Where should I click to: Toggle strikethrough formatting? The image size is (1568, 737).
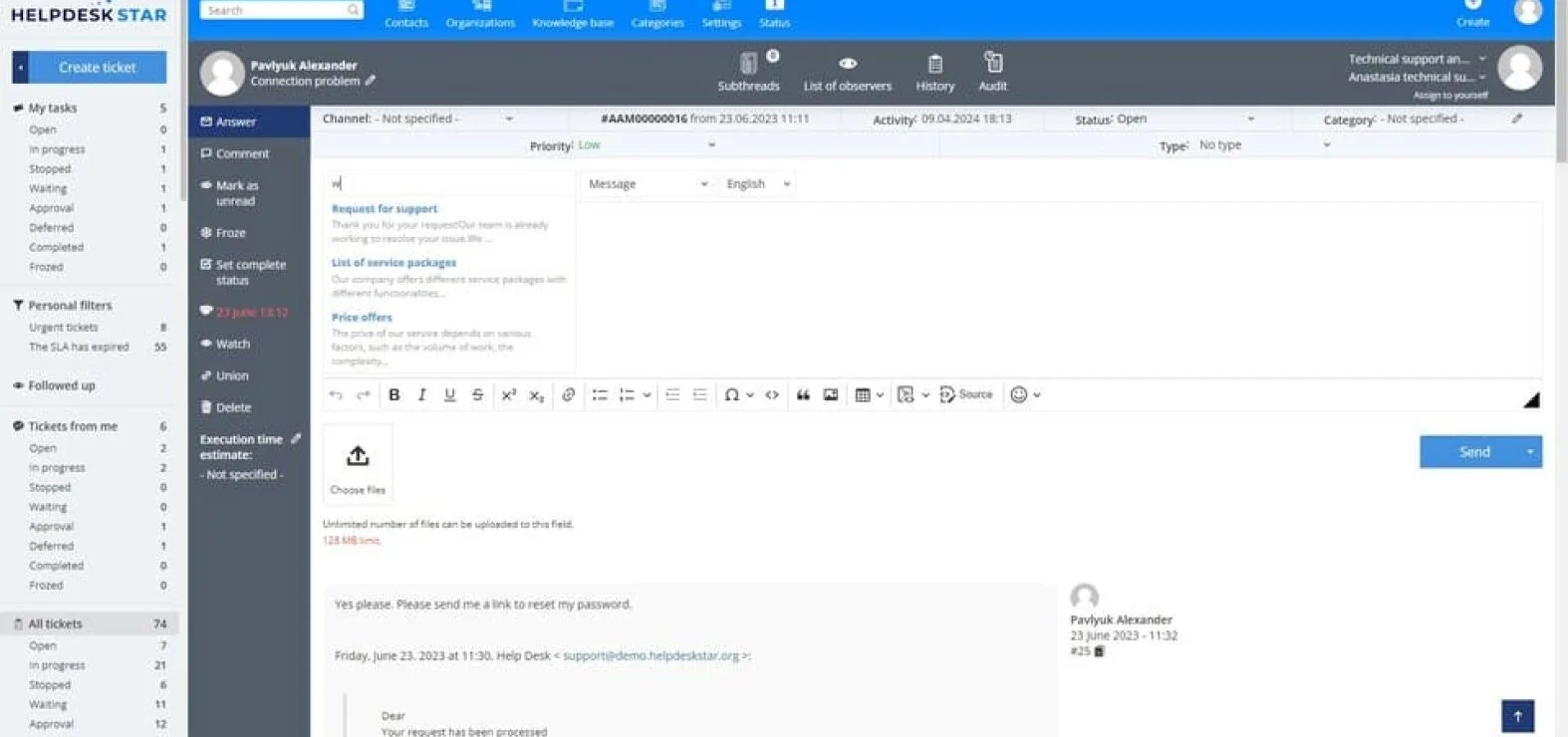tap(477, 395)
